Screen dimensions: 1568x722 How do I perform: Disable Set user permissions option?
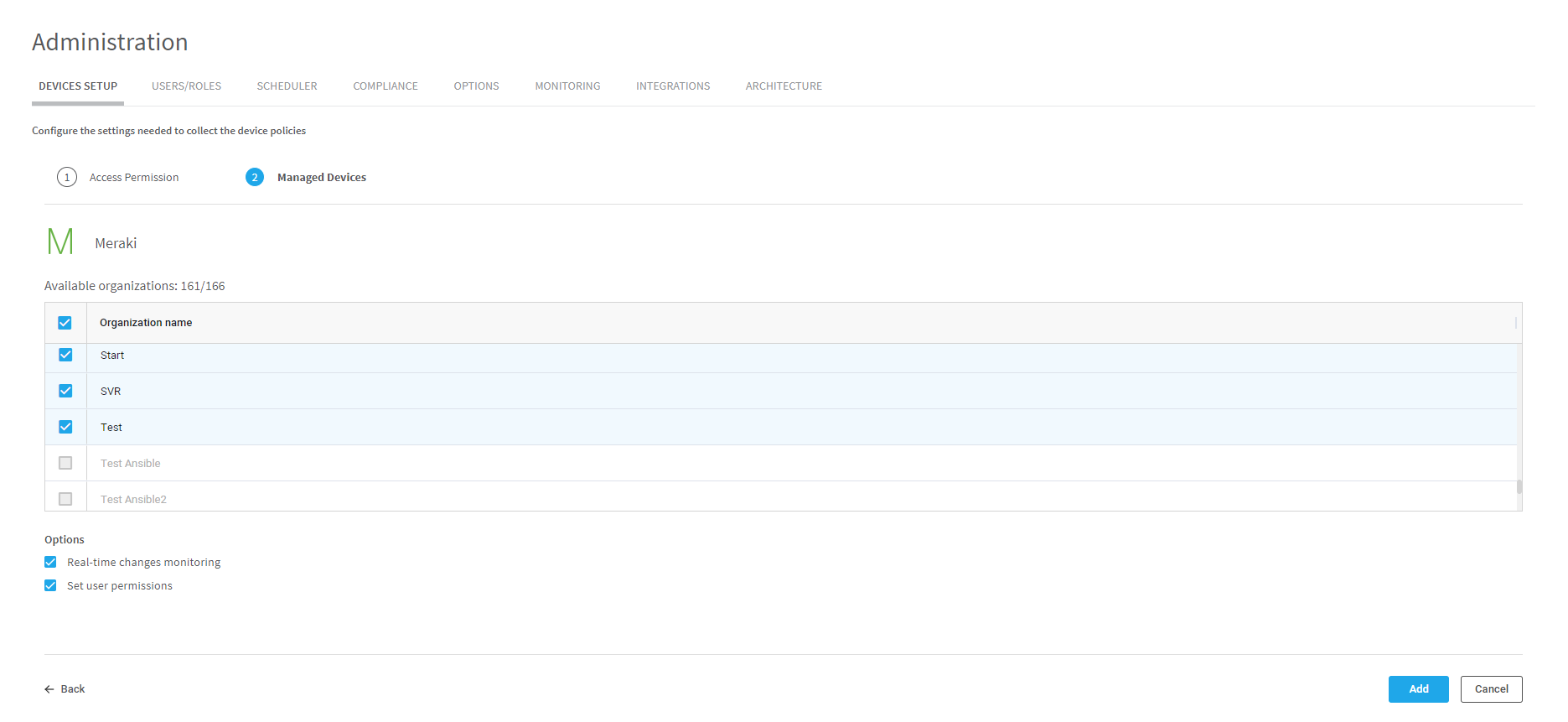click(x=51, y=585)
